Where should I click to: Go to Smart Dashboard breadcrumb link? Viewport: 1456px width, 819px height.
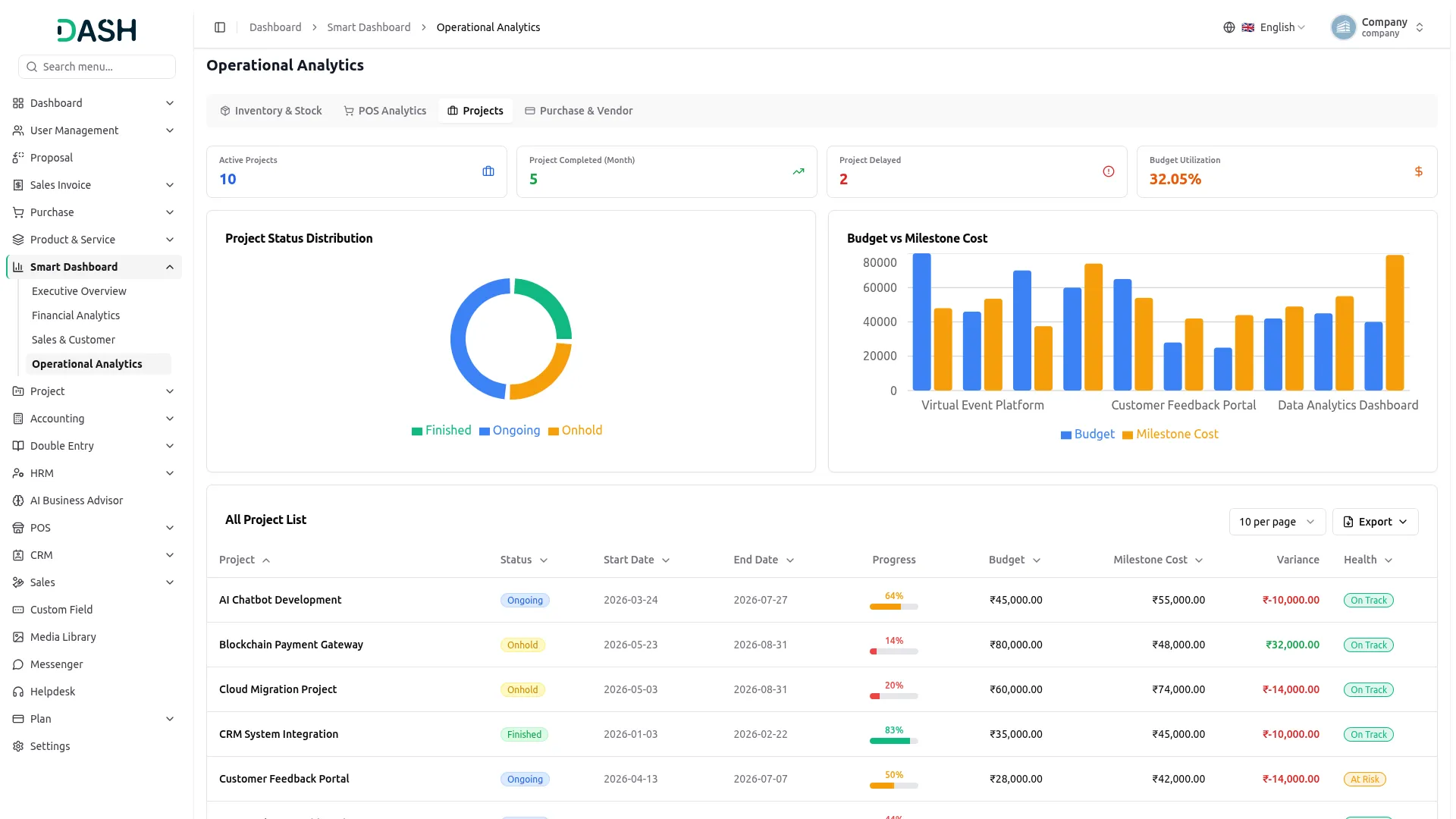tap(369, 27)
